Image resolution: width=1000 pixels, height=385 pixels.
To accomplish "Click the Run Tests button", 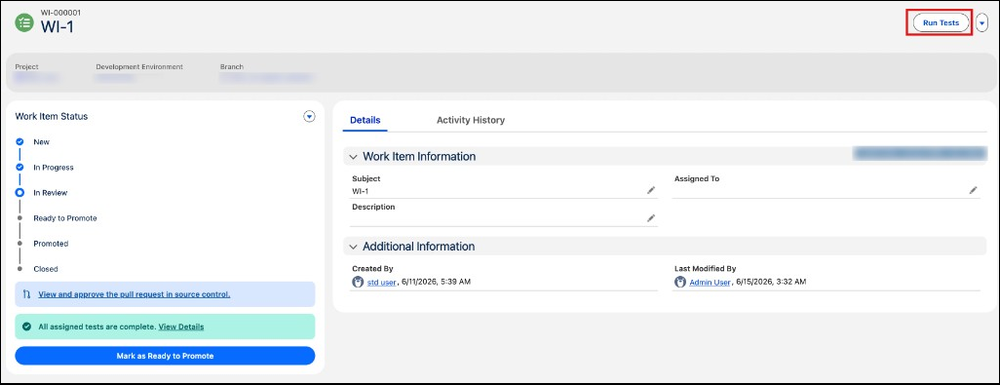I will tap(941, 23).
